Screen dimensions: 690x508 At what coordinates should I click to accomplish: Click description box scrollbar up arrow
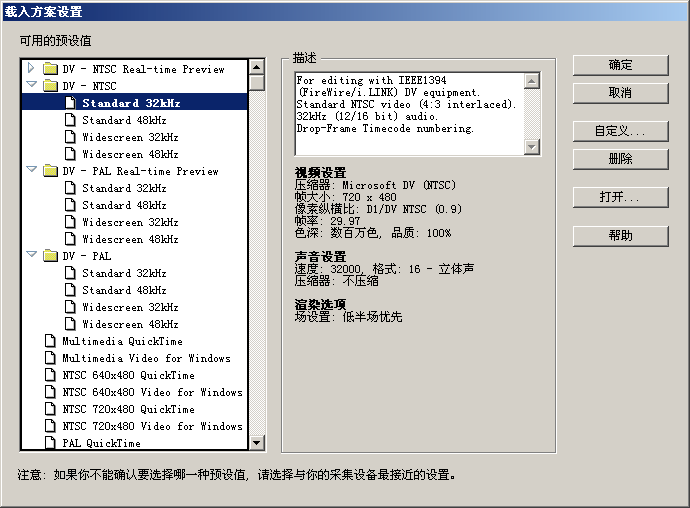coord(532,81)
